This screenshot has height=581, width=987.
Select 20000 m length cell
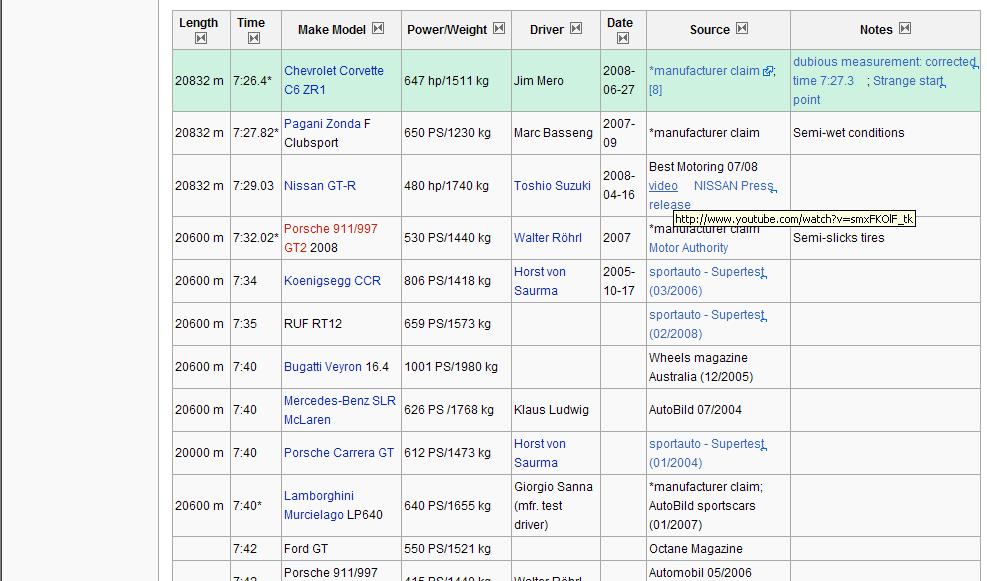[x=201, y=453]
